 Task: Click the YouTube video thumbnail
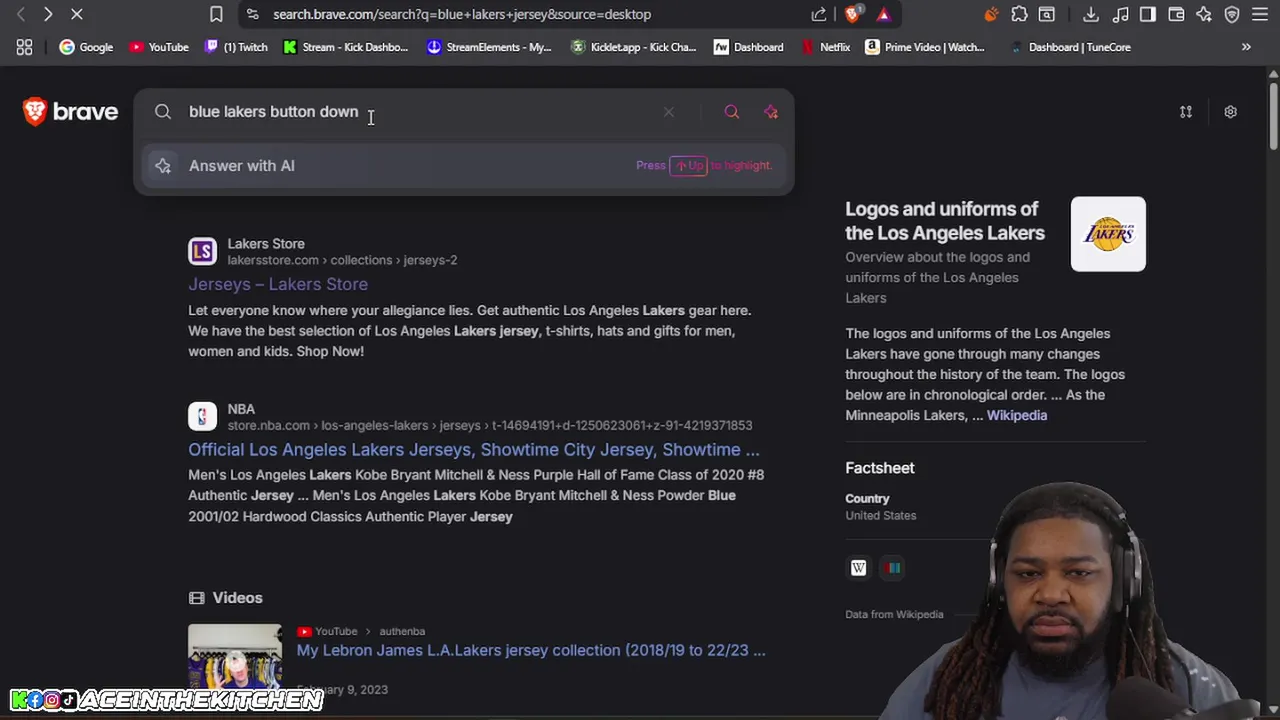[235, 656]
